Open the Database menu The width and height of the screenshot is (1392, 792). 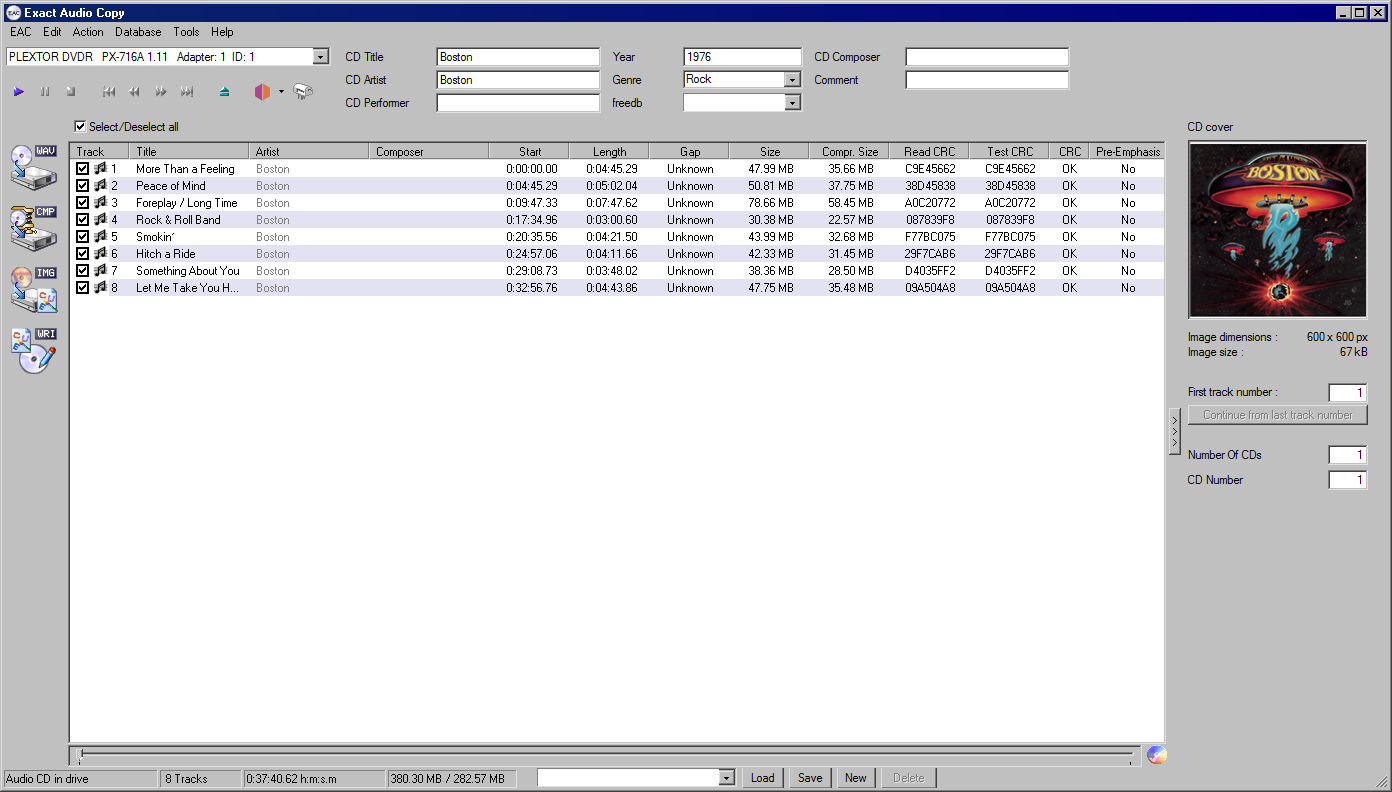(x=138, y=32)
